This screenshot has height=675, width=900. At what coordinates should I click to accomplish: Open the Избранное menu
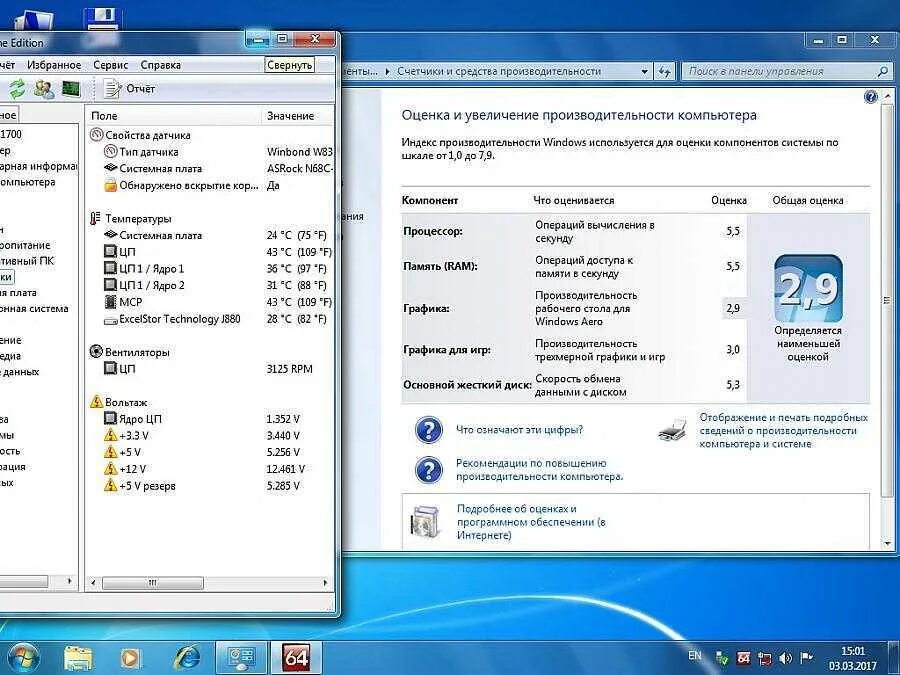pos(54,65)
